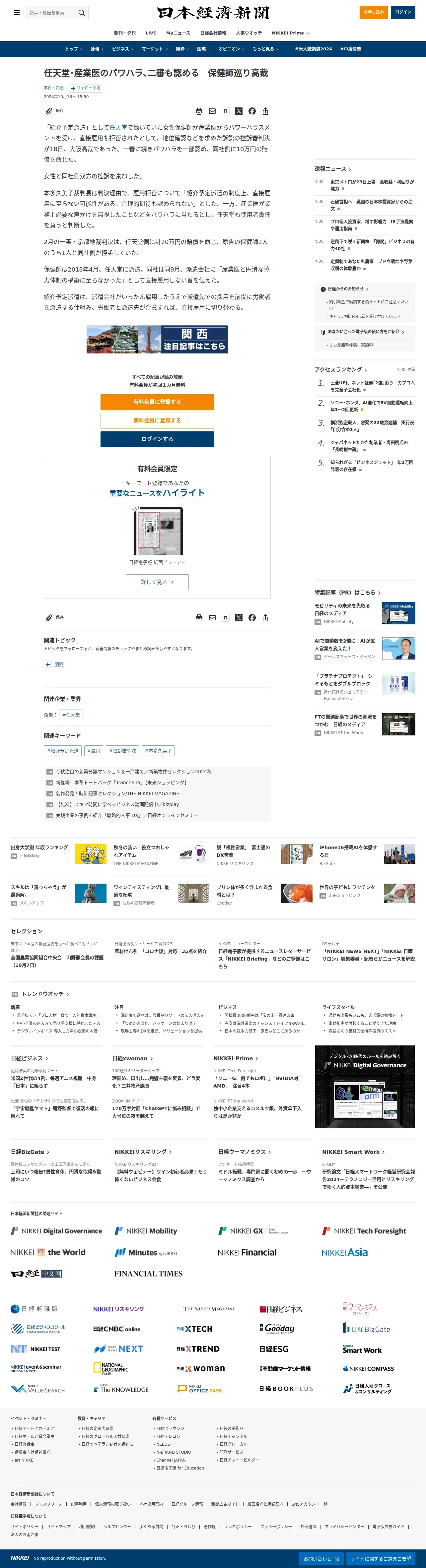
Task: Select the #紹介予定派遣 keyword tag
Action: pos(63,751)
